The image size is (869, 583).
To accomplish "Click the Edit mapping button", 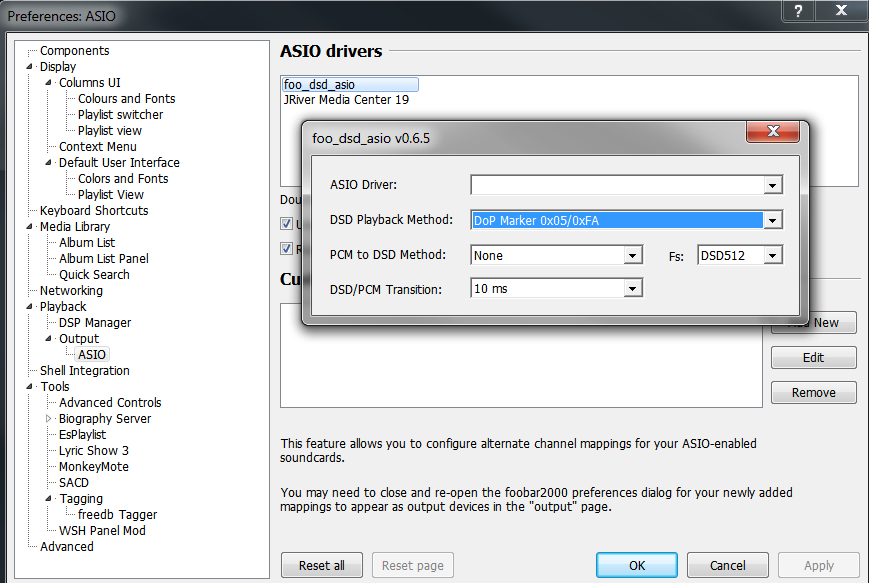I will pos(814,357).
